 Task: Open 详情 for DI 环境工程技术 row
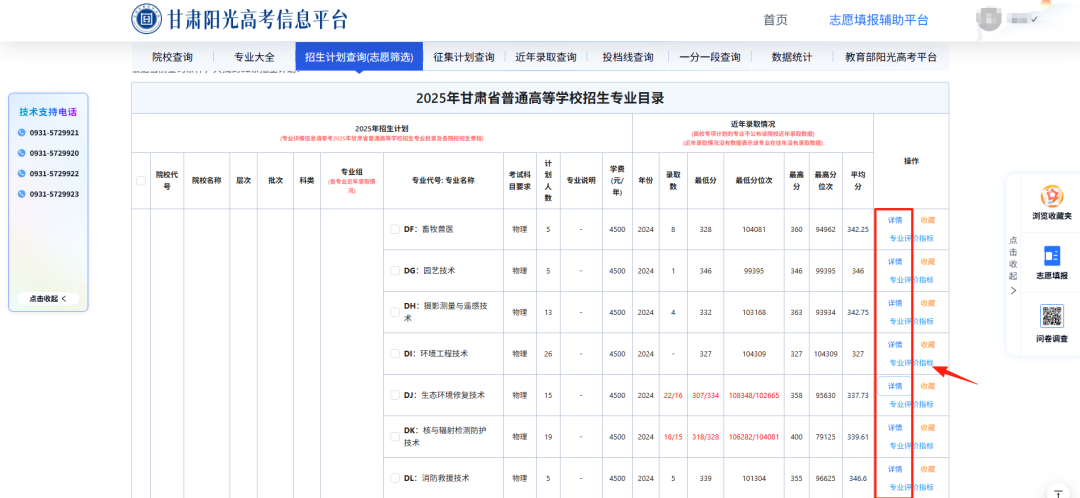895,344
